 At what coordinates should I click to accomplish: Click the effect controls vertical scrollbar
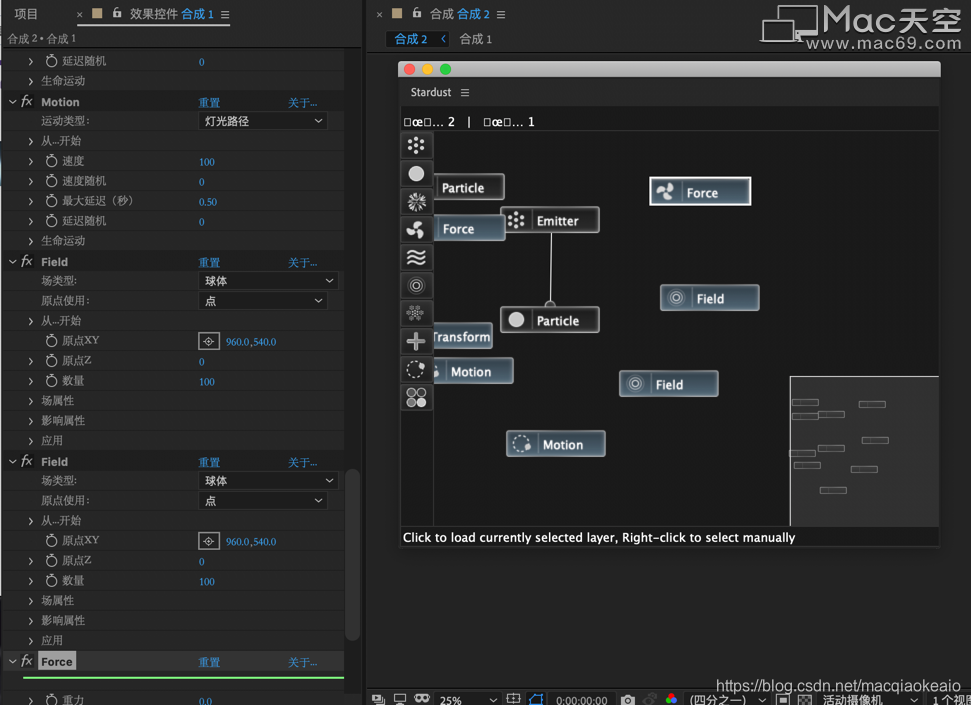coord(352,554)
